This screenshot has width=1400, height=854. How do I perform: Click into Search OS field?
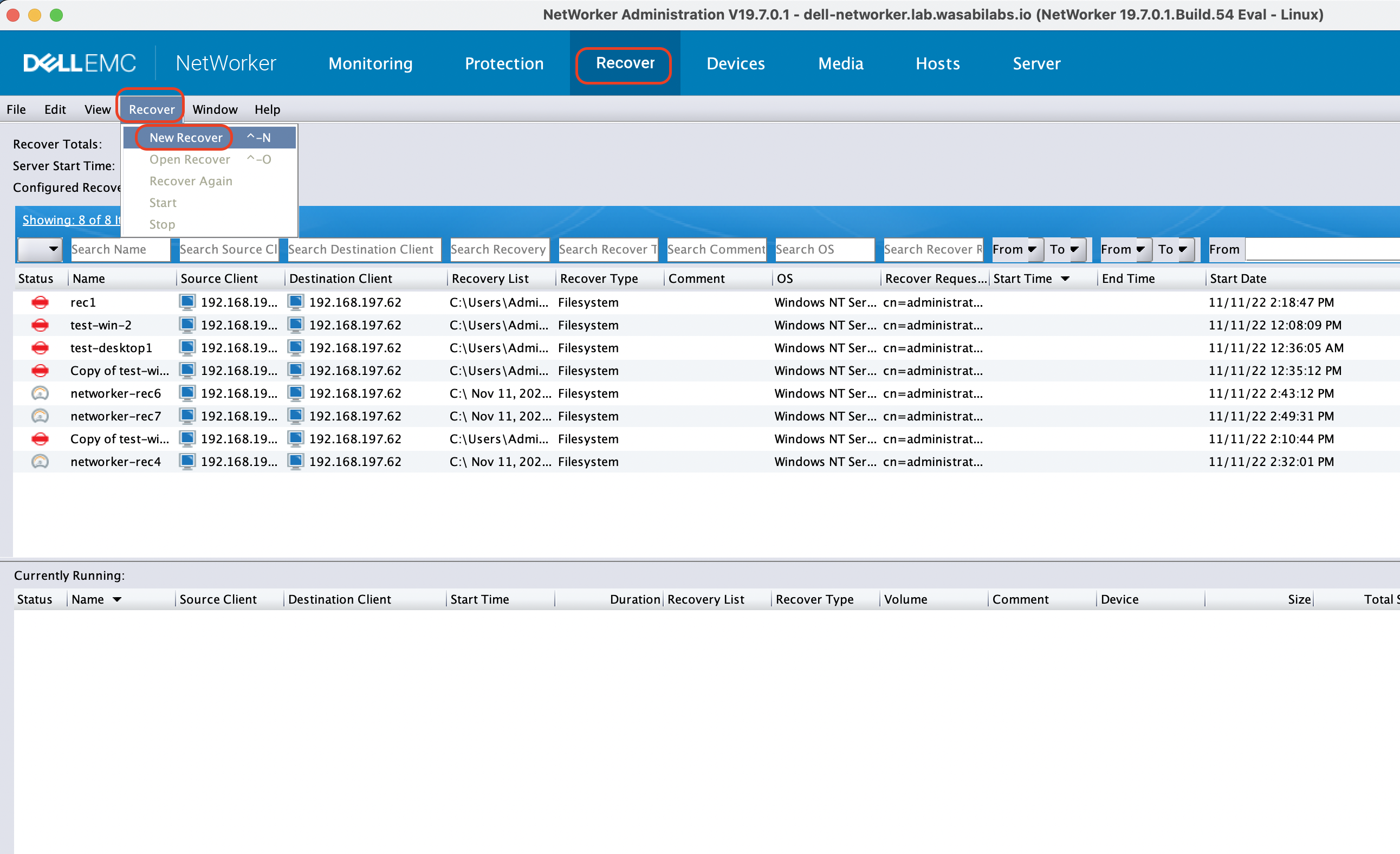click(x=825, y=249)
